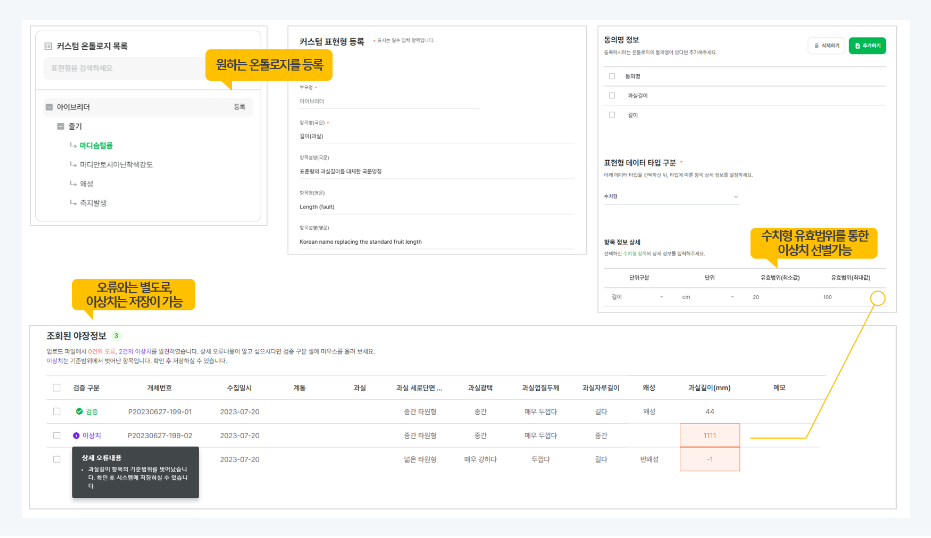Screen dimensions: 931x538
Task: Click 등록 button in 아이브리더 row
Action: (239, 107)
